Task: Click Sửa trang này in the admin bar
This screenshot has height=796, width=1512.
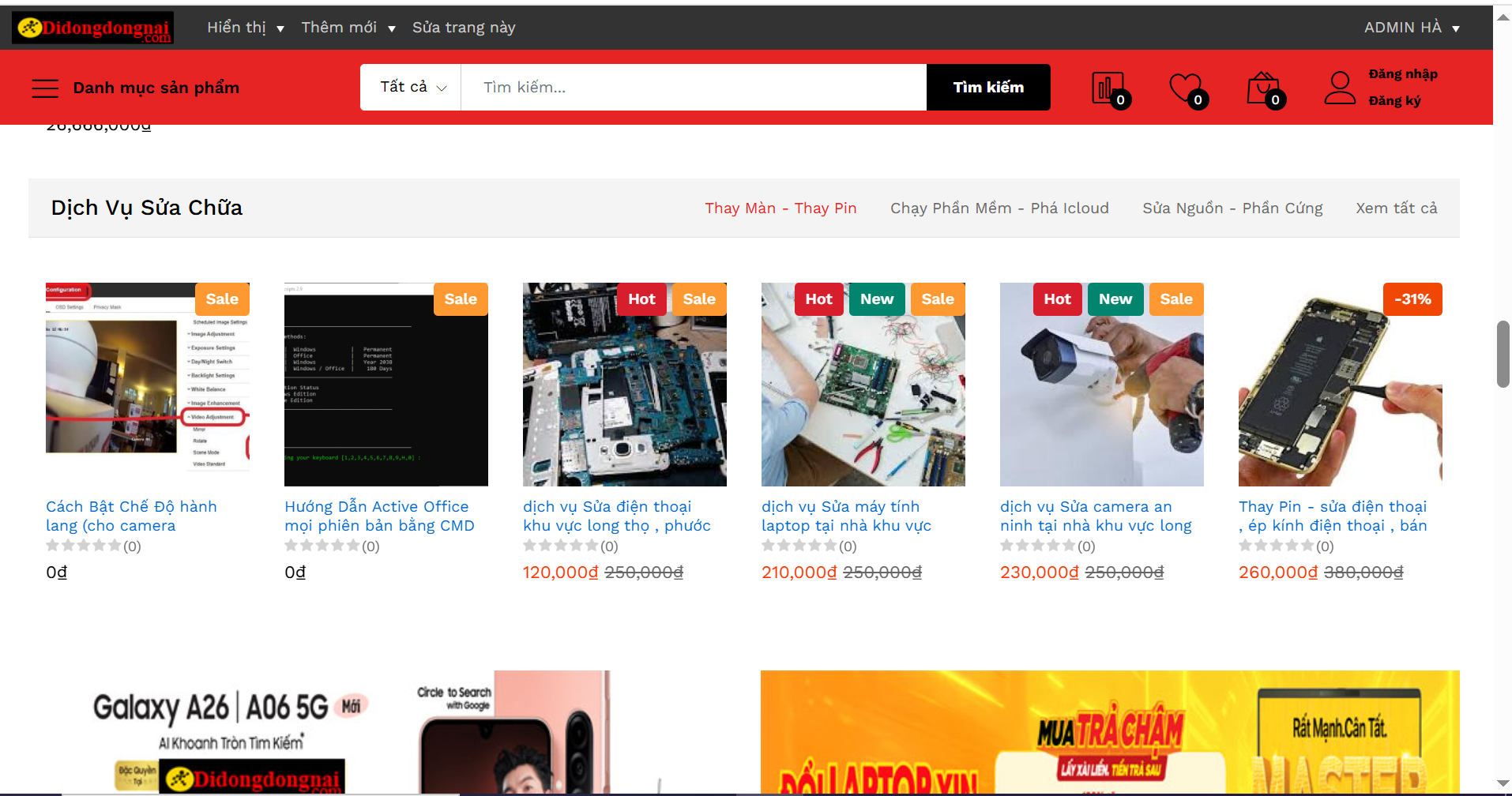Action: point(464,27)
